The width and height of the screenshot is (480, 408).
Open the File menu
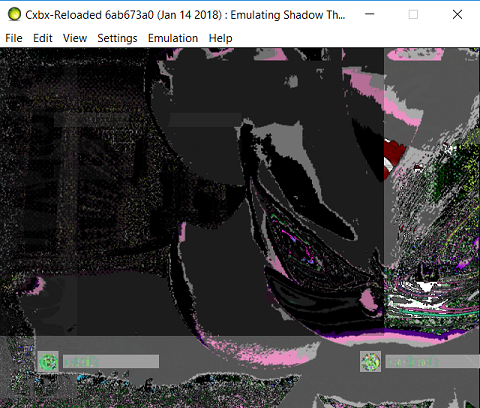point(14,38)
